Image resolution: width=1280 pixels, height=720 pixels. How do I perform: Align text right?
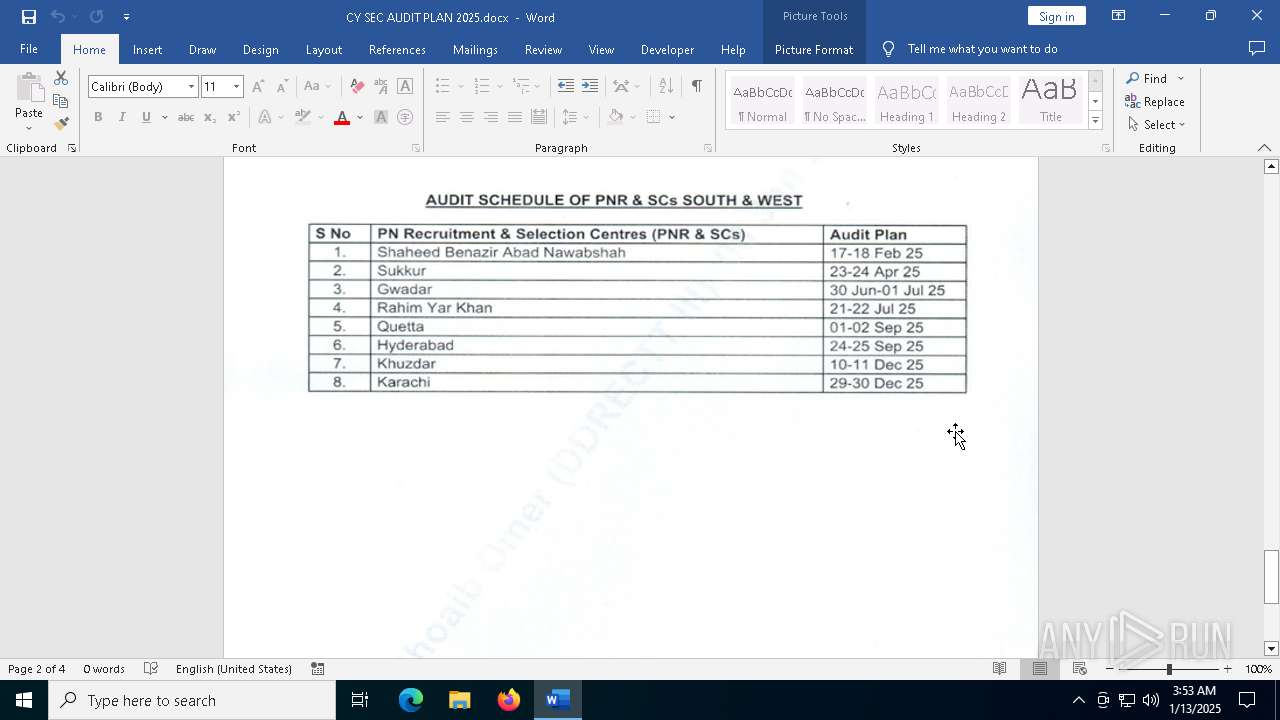coord(491,117)
